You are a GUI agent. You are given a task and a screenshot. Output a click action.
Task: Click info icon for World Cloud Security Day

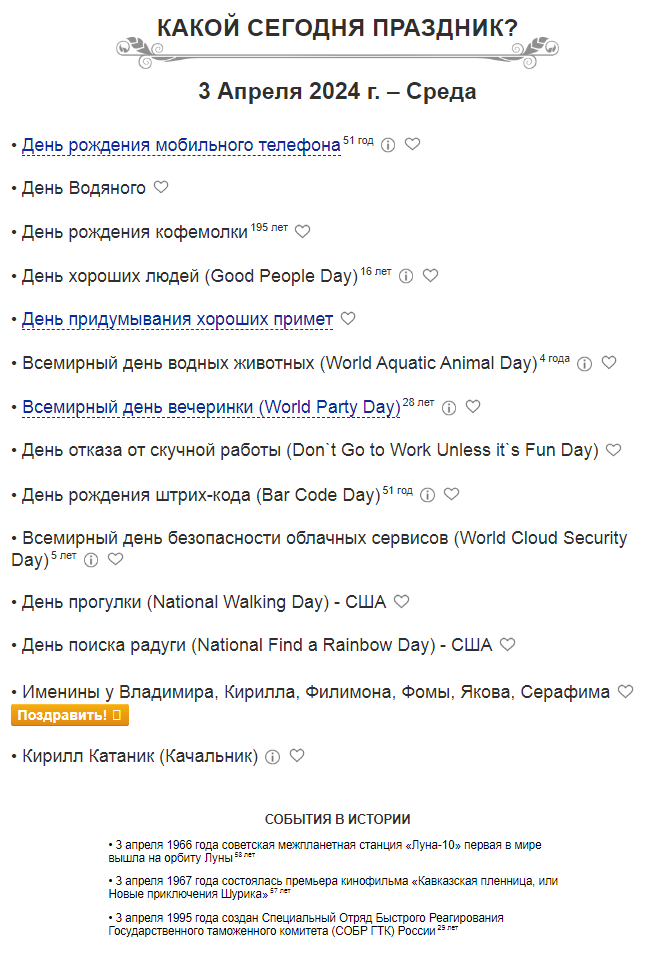pyautogui.click(x=91, y=560)
